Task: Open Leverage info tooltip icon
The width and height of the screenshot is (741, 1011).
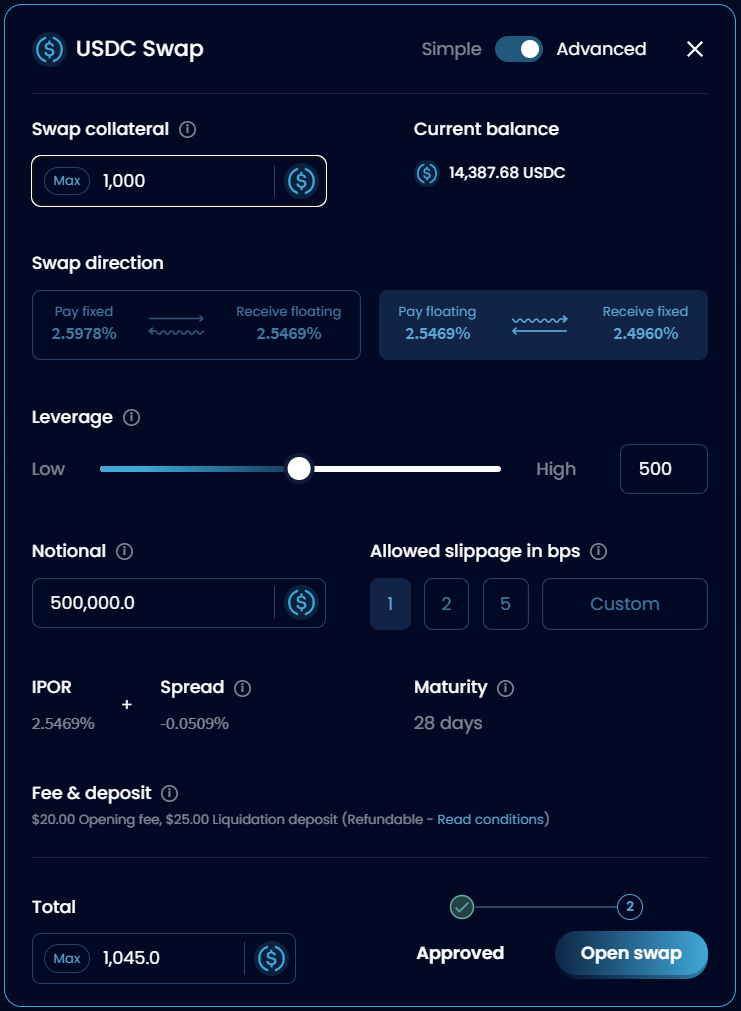Action: tap(132, 418)
